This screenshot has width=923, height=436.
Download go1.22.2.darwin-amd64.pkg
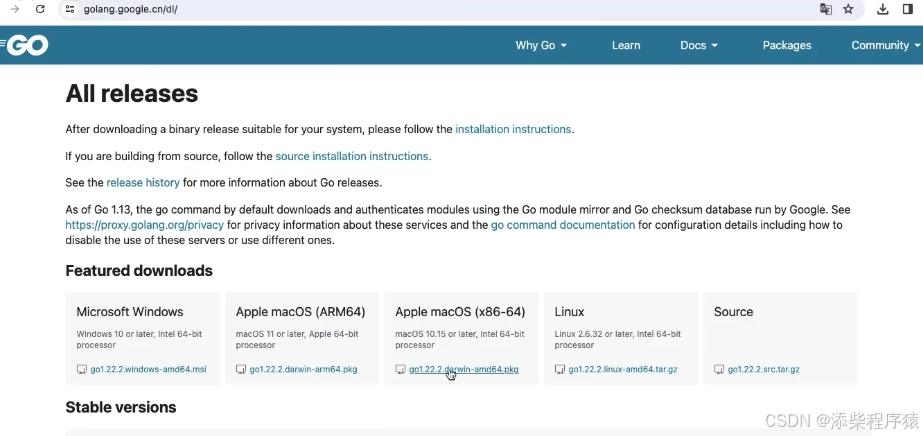(x=464, y=370)
